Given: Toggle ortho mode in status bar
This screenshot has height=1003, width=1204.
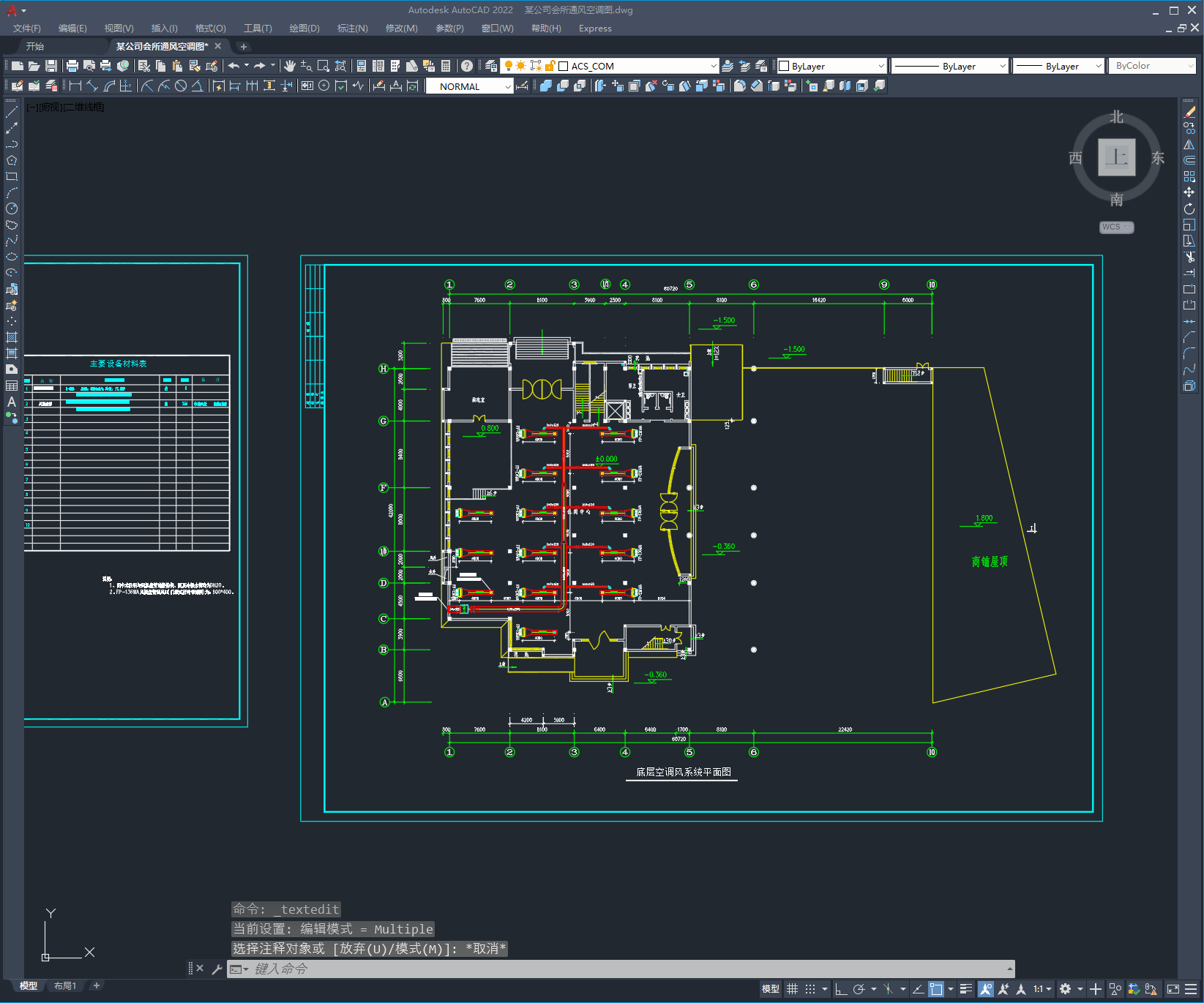Looking at the screenshot, I should (841, 989).
